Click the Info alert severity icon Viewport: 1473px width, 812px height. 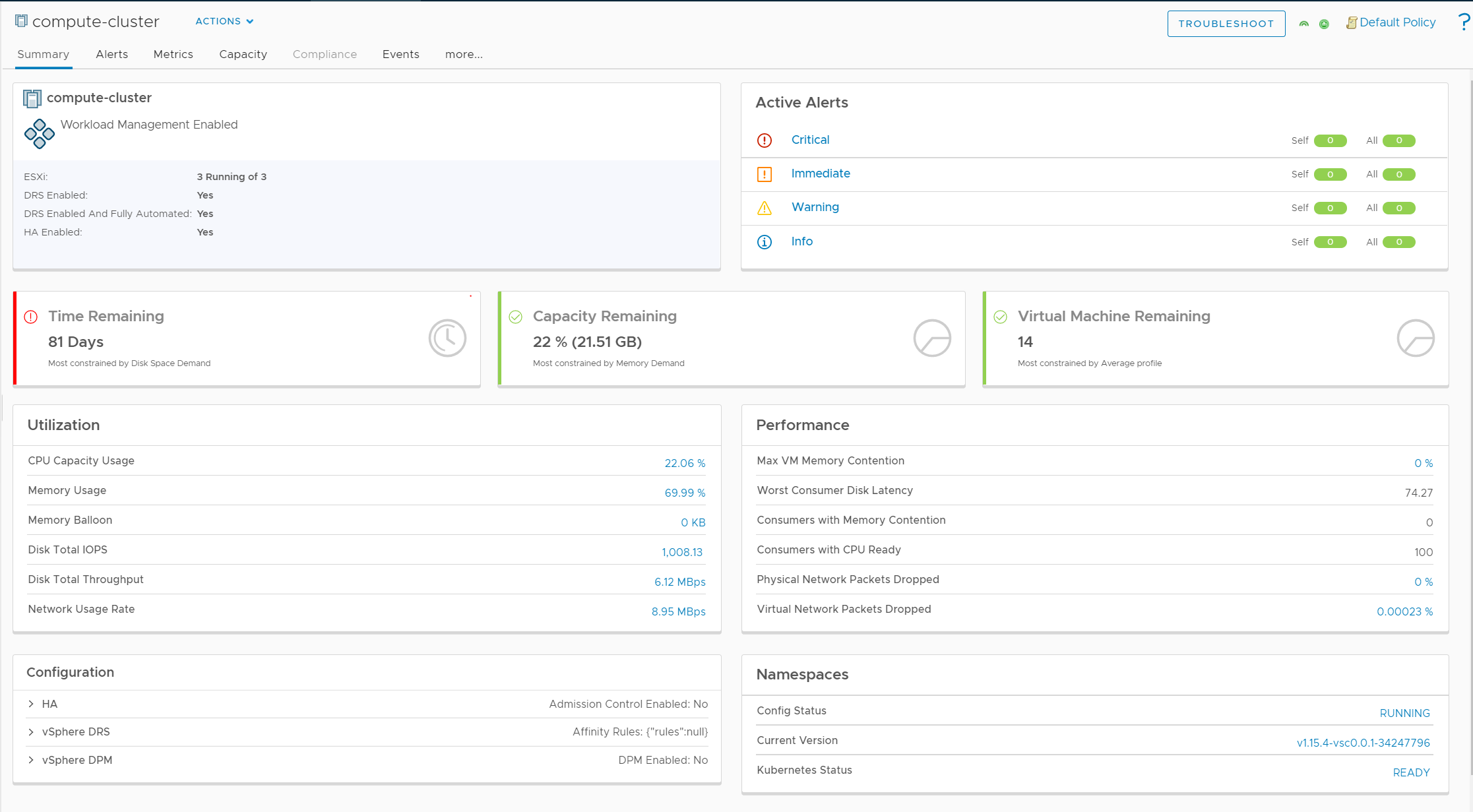764,241
